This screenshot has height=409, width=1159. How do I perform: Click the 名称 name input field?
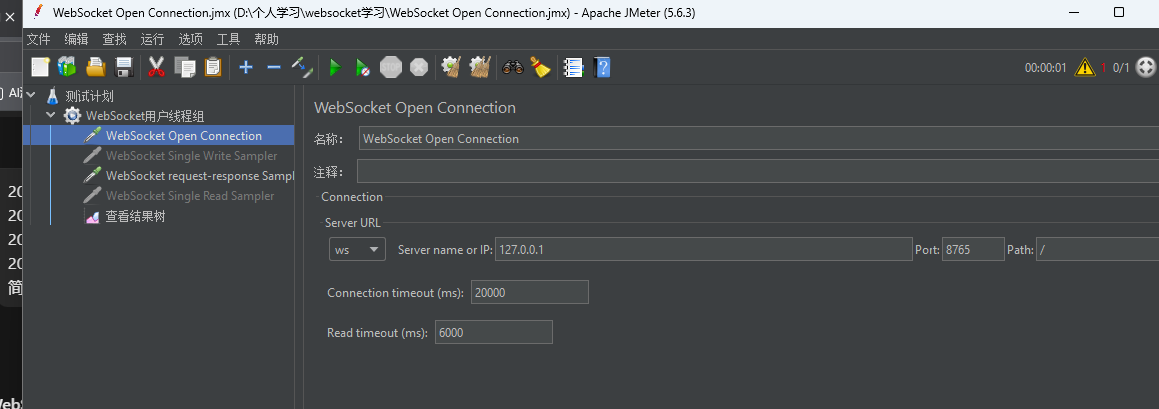tap(758, 138)
